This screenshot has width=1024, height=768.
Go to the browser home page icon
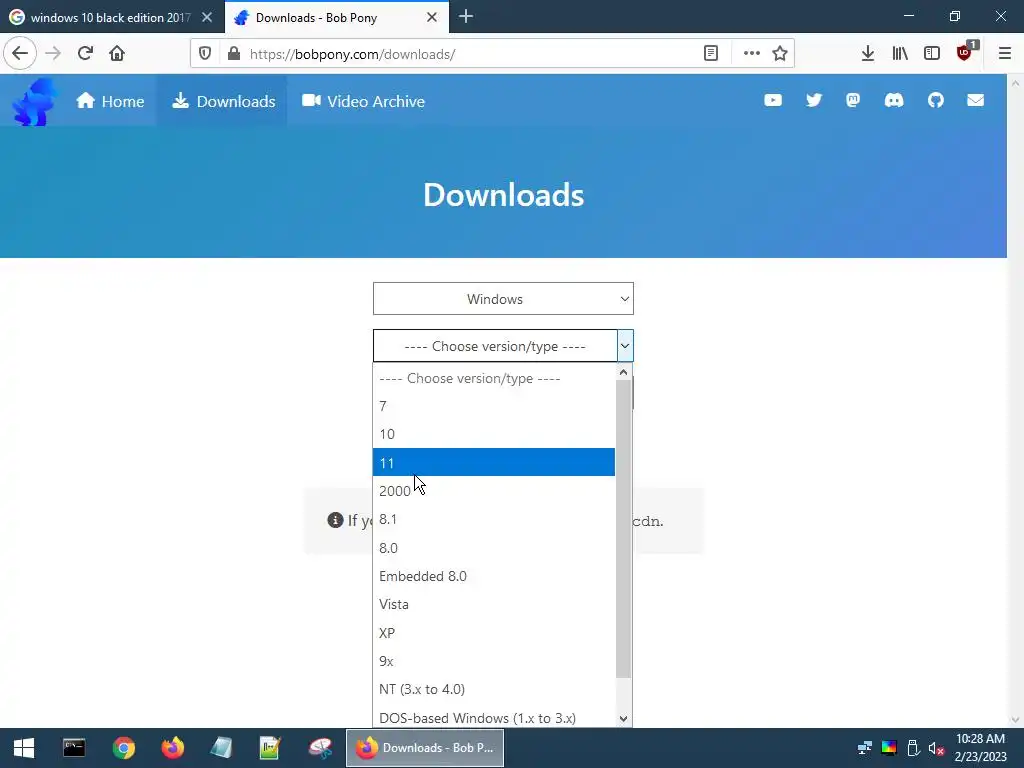tap(117, 53)
